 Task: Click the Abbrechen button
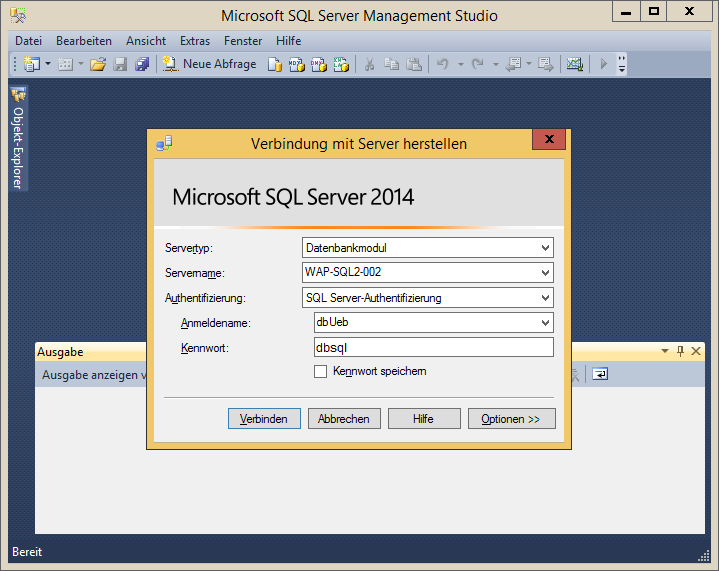(x=344, y=419)
